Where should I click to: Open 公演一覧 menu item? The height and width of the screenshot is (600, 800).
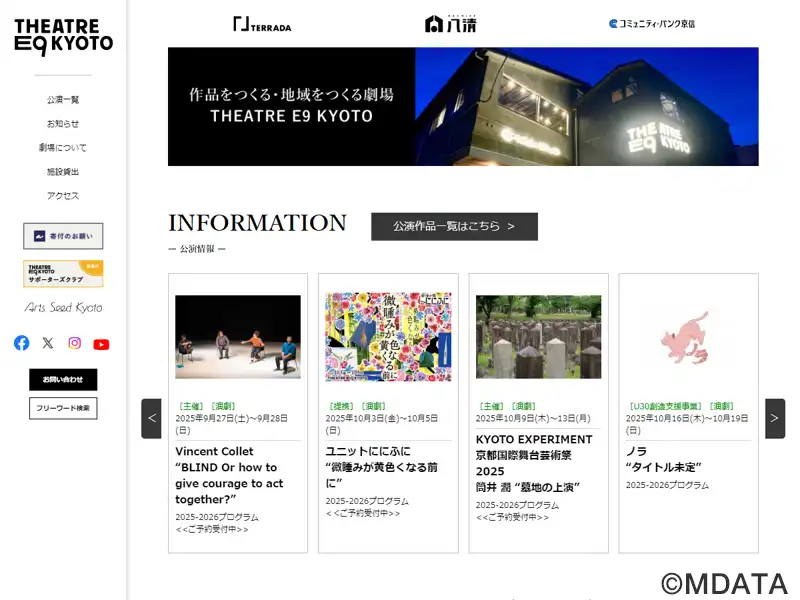pyautogui.click(x=63, y=99)
